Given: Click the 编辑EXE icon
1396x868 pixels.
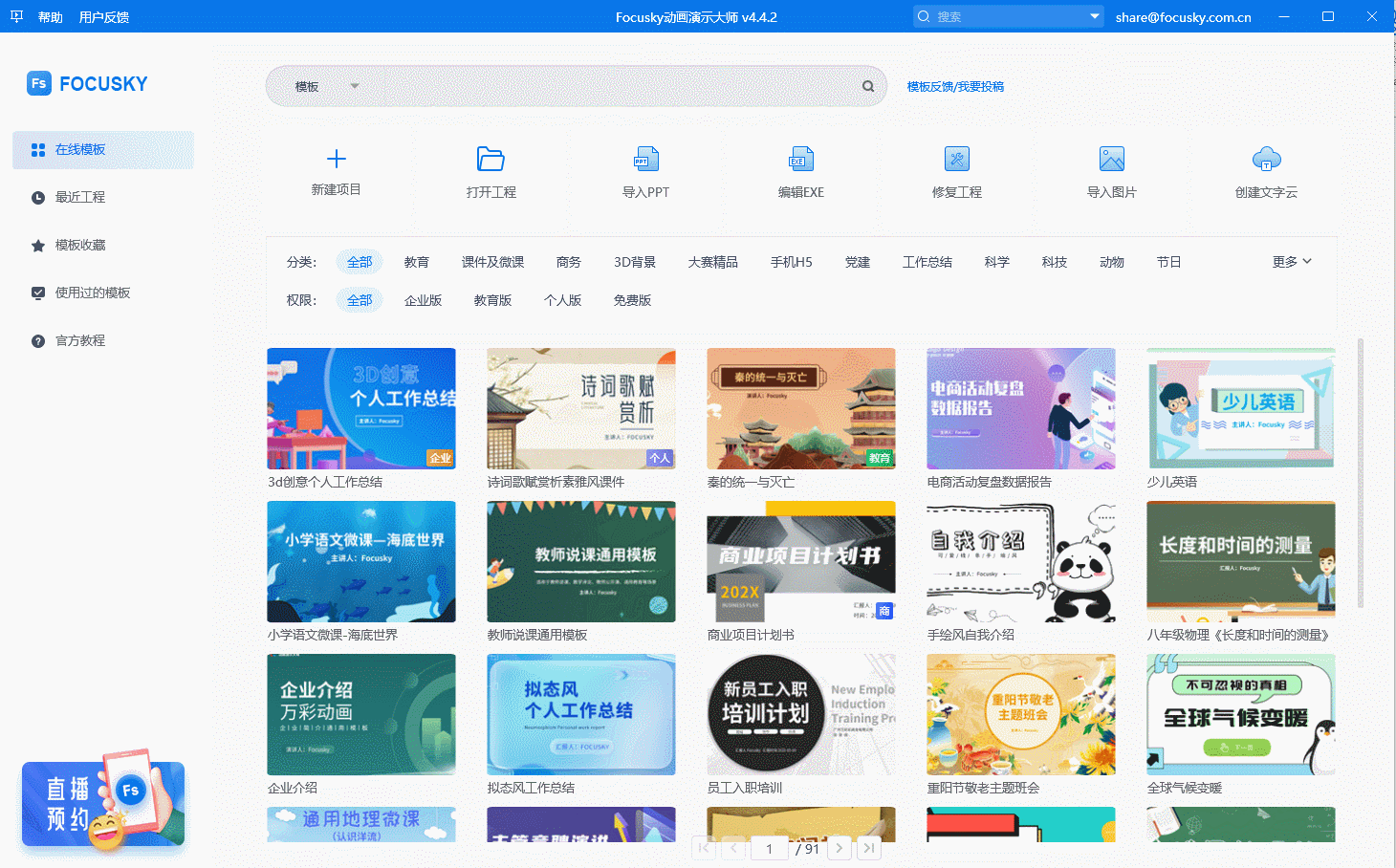Looking at the screenshot, I should pyautogui.click(x=801, y=159).
